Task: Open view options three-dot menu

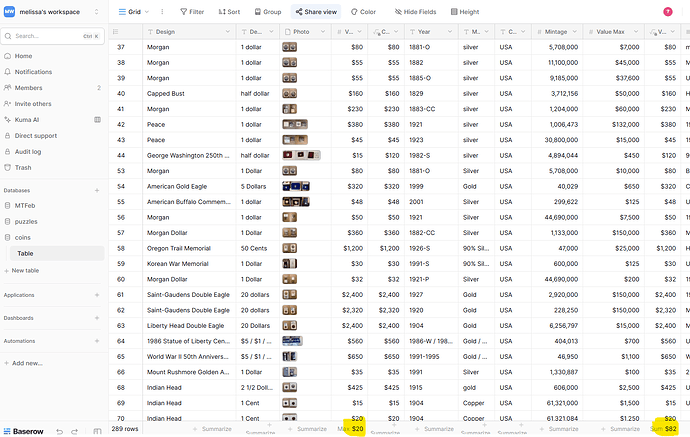Action: [x=162, y=12]
